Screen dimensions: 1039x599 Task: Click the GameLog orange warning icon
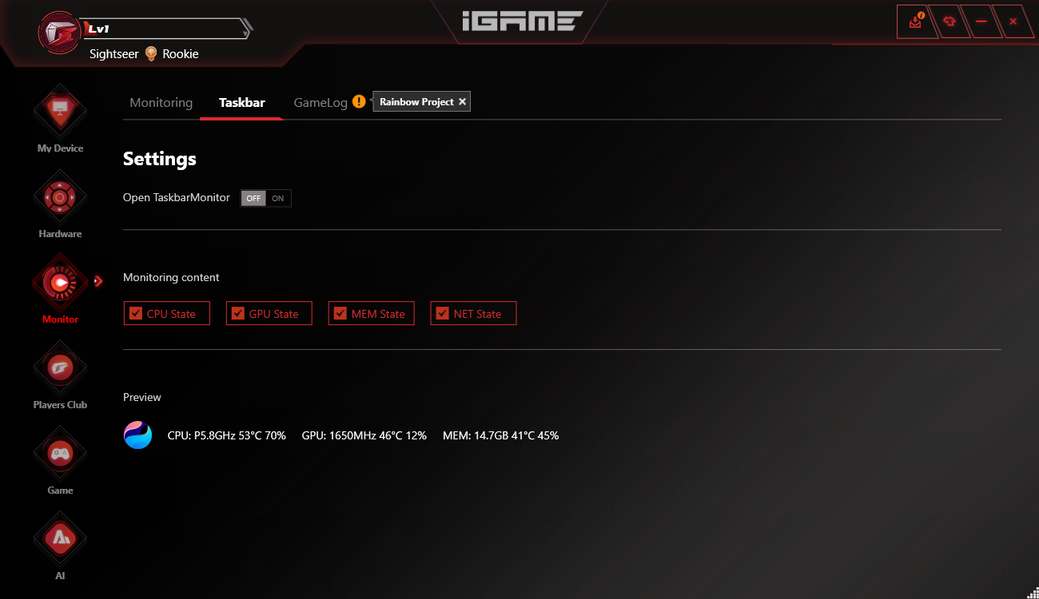[358, 101]
